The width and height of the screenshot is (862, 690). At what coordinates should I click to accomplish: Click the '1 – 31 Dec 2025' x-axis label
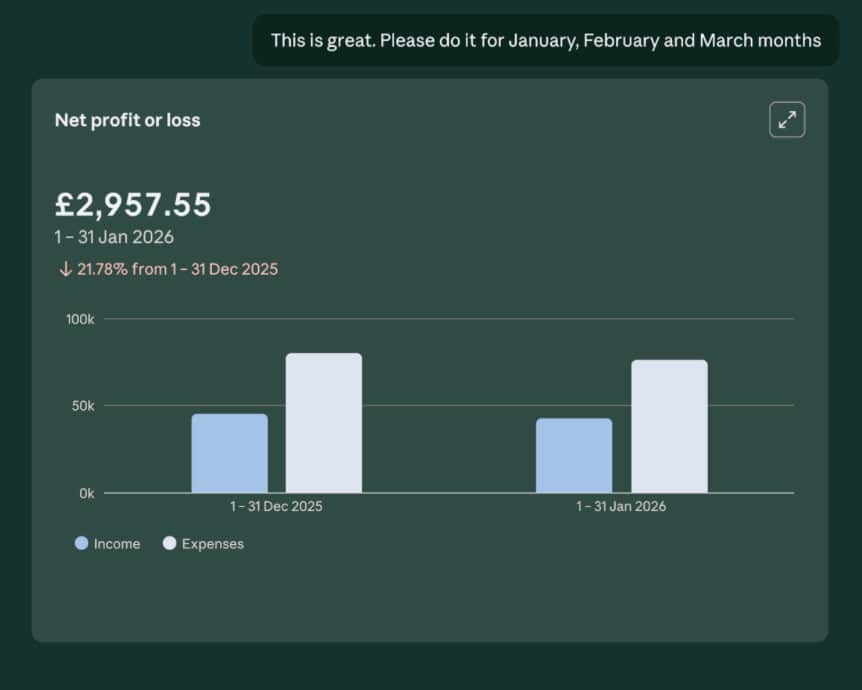coord(277,506)
